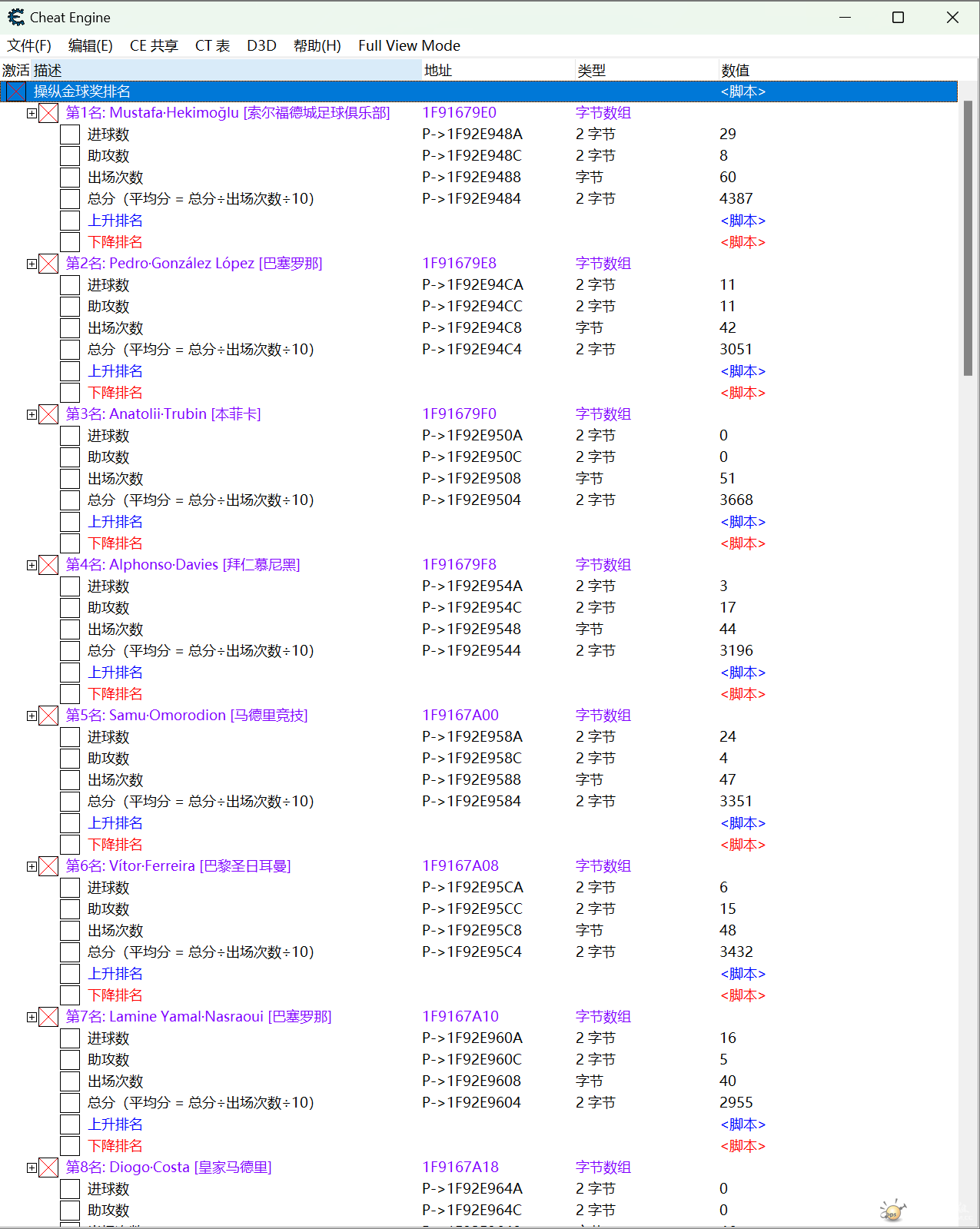980x1229 pixels.
Task: Expand tree node for 第5名 Samu Omorodion
Action: (x=32, y=716)
